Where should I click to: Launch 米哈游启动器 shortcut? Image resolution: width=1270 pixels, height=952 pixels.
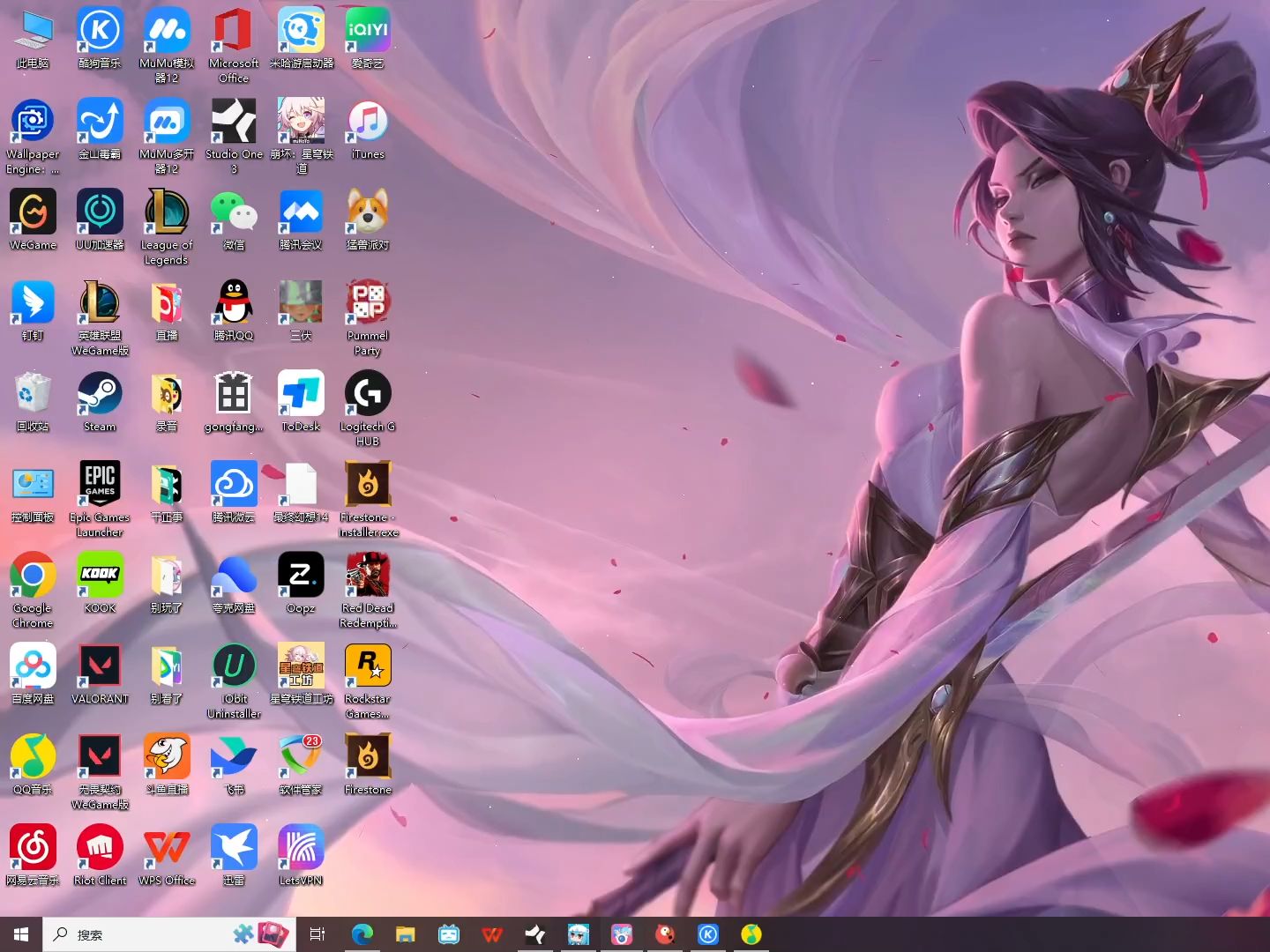click(x=301, y=39)
